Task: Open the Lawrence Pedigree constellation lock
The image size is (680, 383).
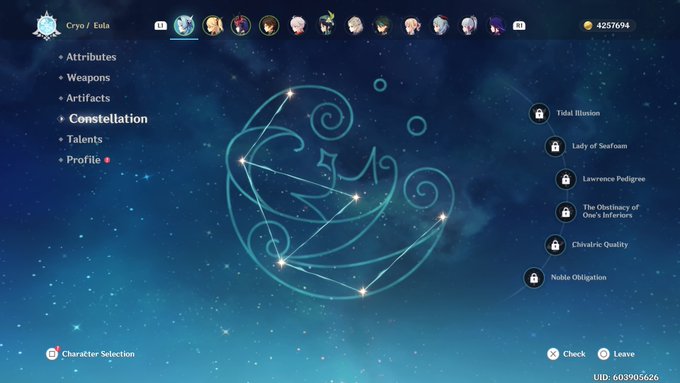Action: (566, 179)
